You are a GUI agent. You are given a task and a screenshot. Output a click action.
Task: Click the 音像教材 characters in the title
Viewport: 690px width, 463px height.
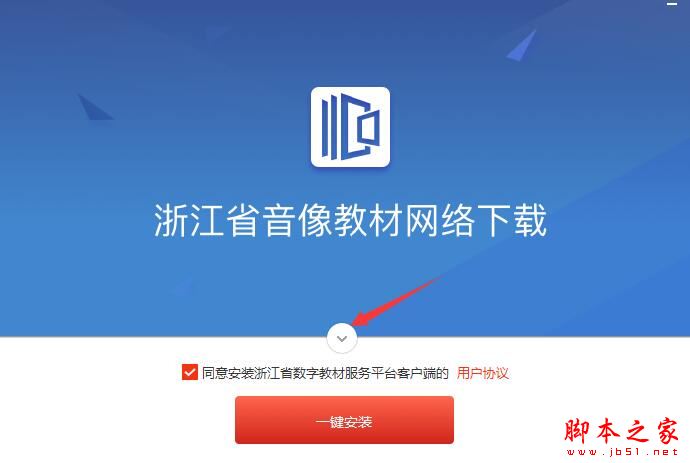[332, 220]
